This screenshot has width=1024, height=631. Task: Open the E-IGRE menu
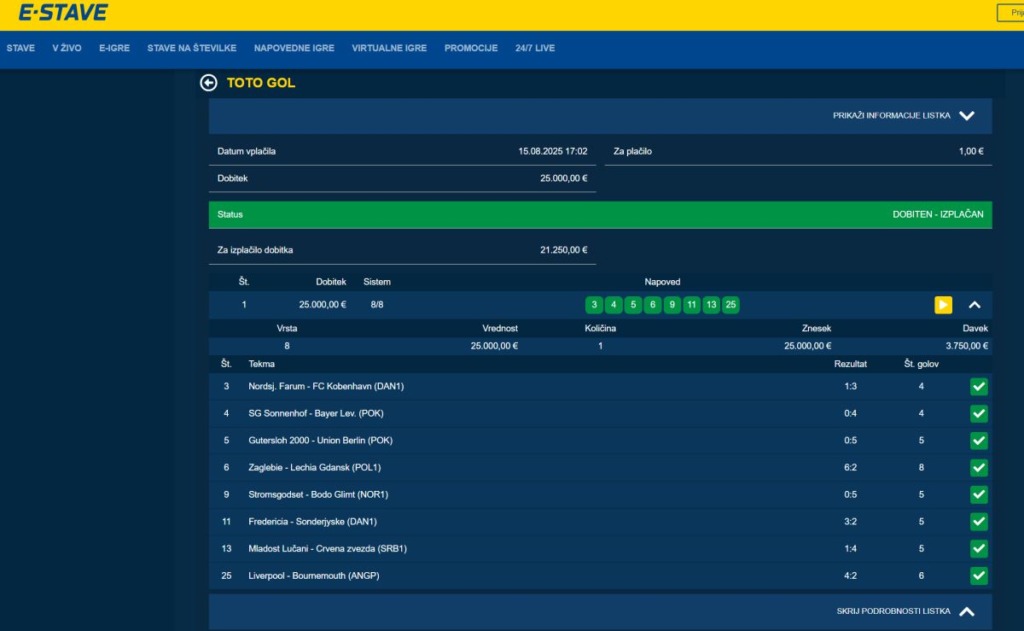[114, 48]
